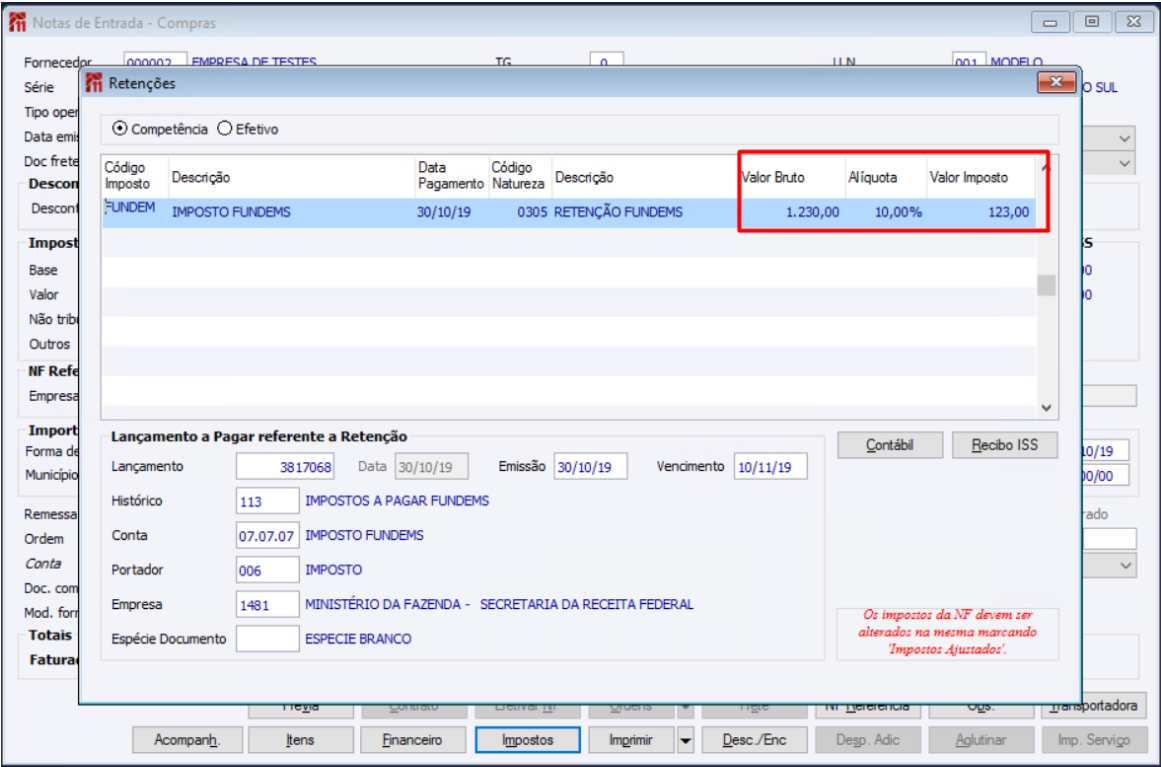Image resolution: width=1161 pixels, height=767 pixels.
Task: Edit the Histórico code field
Action: point(267,501)
